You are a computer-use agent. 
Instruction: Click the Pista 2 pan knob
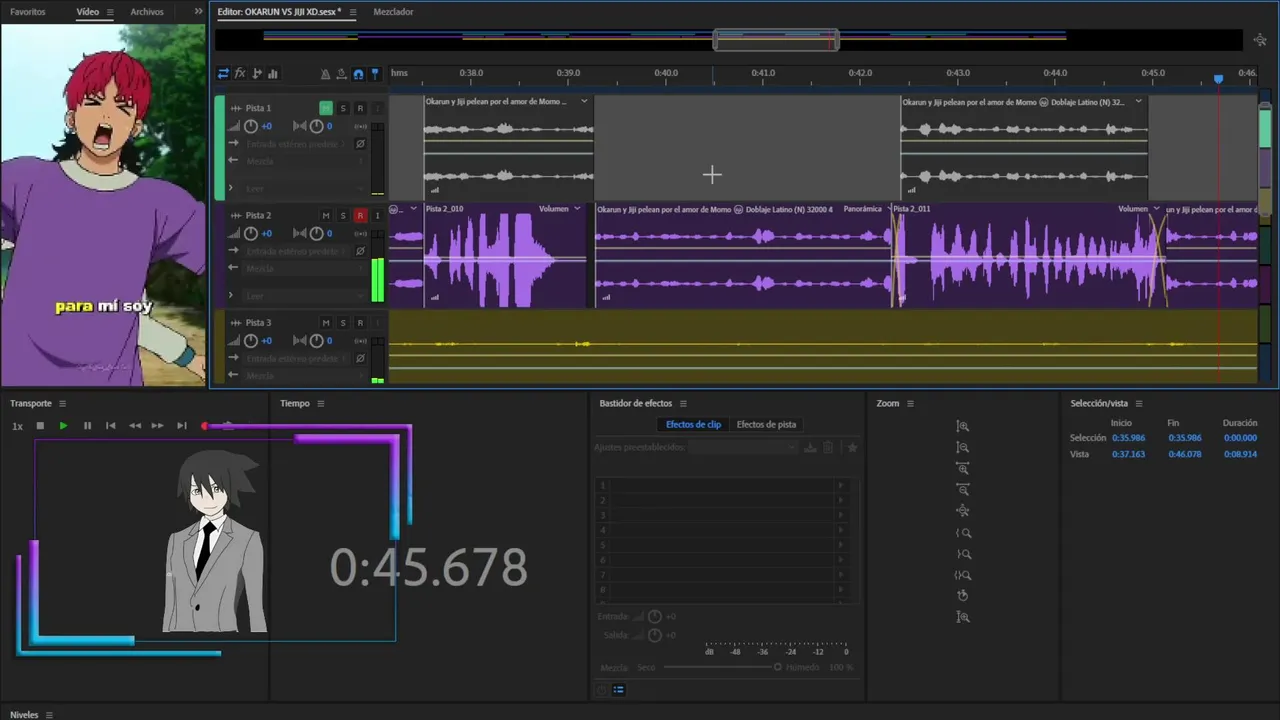(x=316, y=233)
